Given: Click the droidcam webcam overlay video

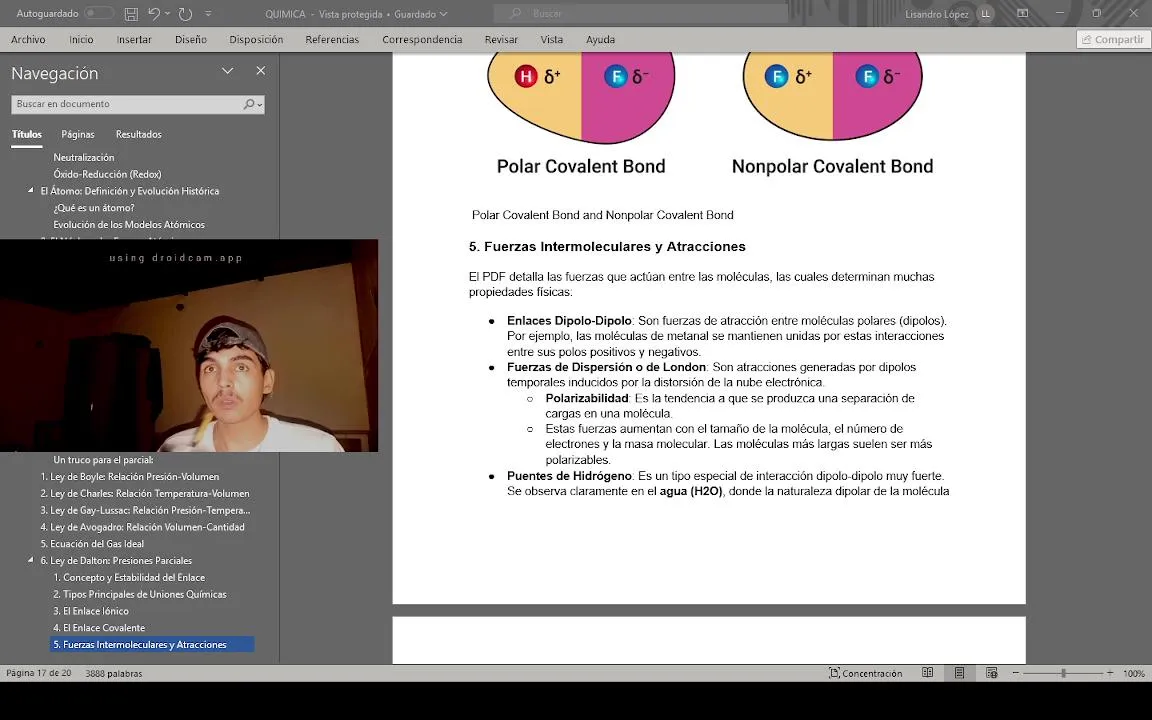Looking at the screenshot, I should coord(189,345).
